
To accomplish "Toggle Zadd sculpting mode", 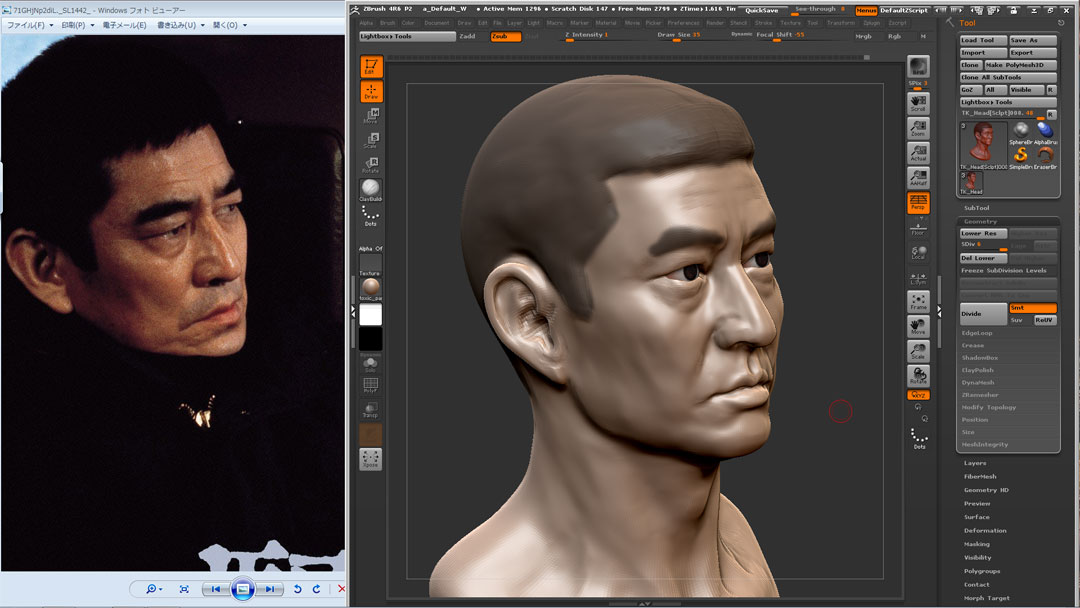I will (x=468, y=36).
